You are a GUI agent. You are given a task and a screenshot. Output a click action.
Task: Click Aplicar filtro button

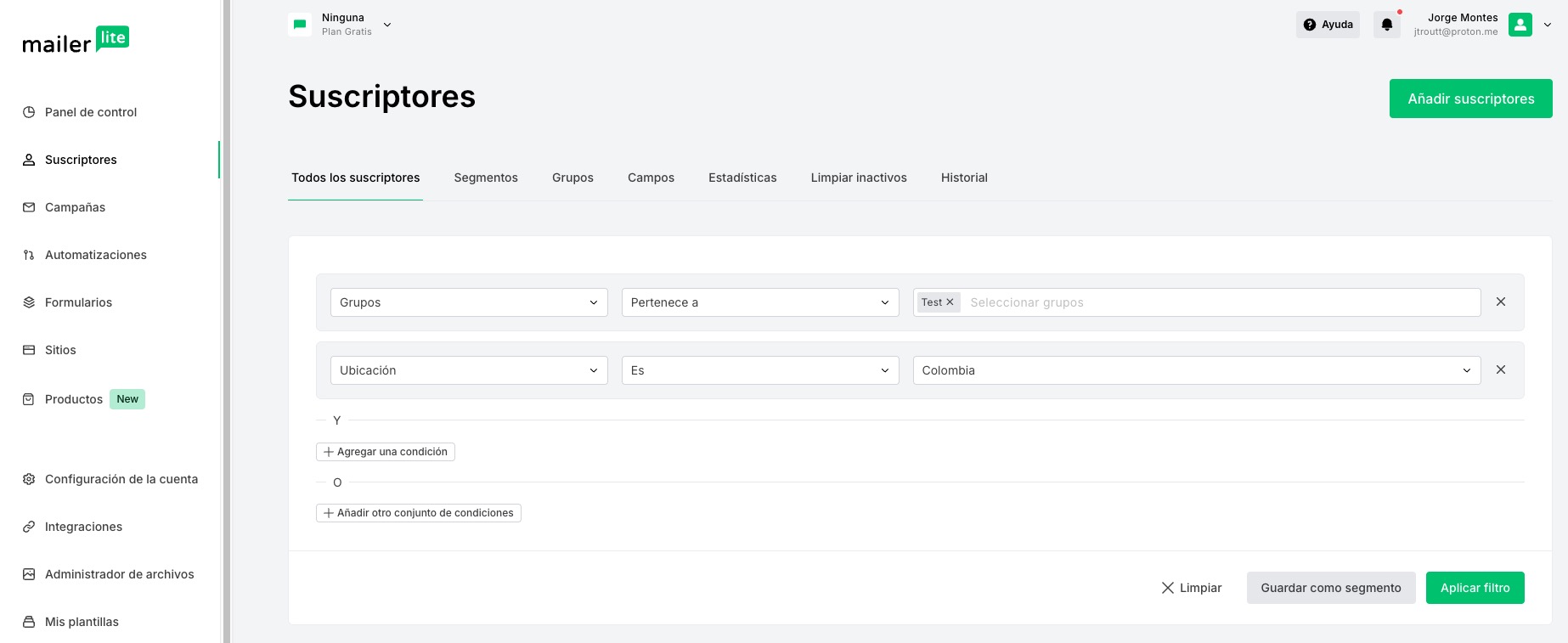click(1475, 588)
